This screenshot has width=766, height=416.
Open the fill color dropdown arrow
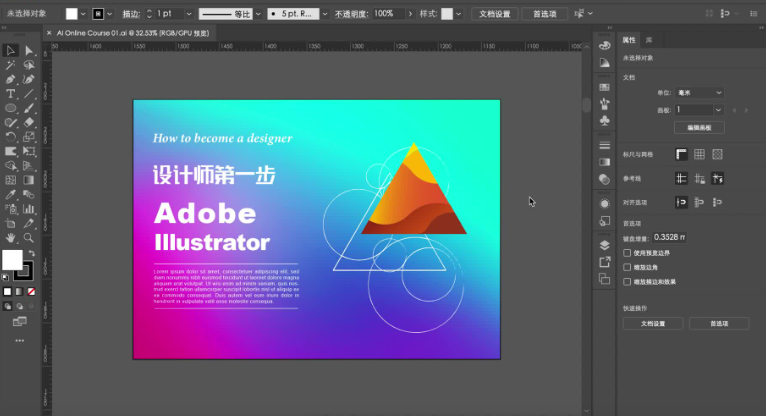[83, 14]
